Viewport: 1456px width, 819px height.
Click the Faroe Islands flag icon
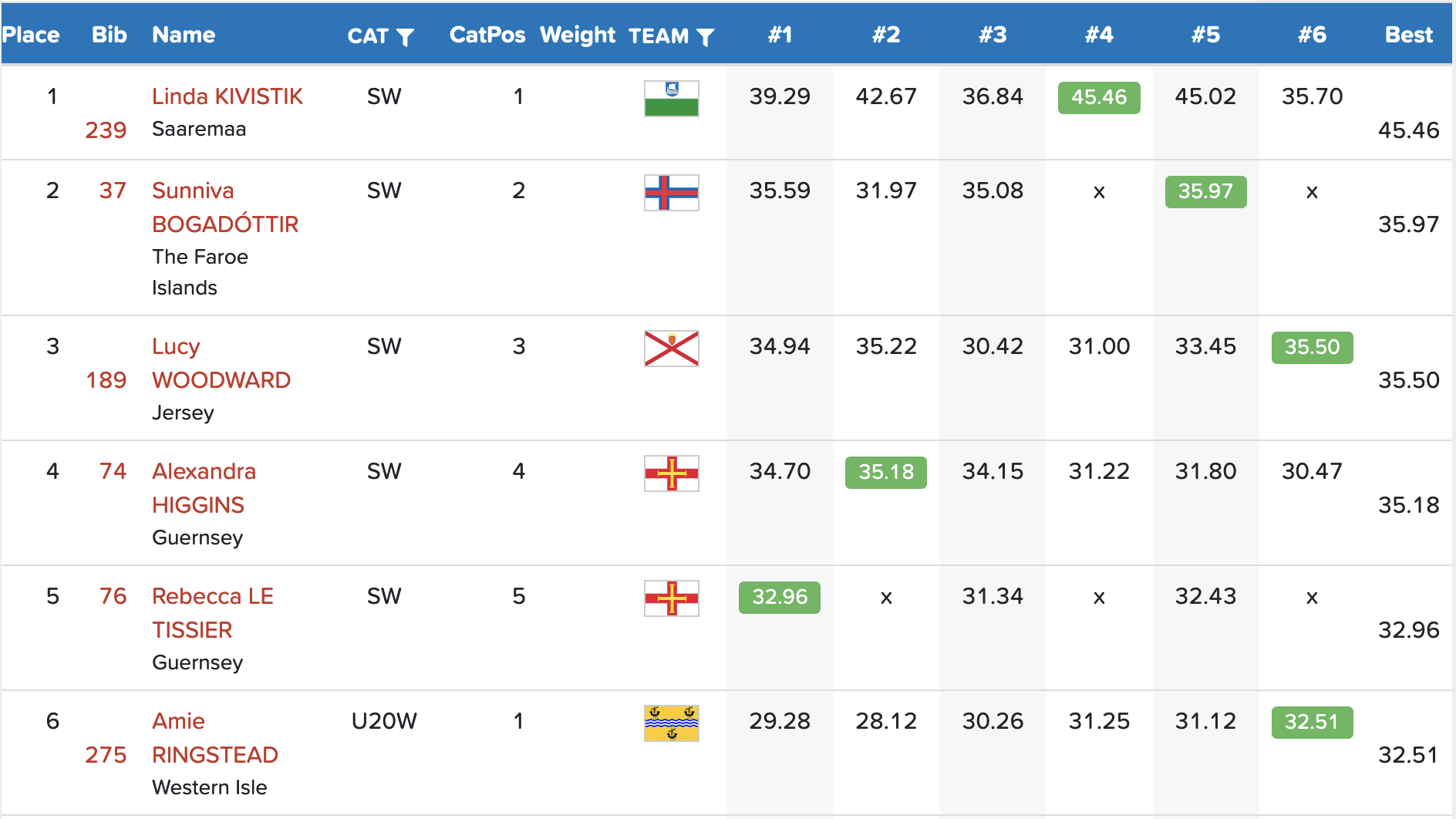pos(671,193)
